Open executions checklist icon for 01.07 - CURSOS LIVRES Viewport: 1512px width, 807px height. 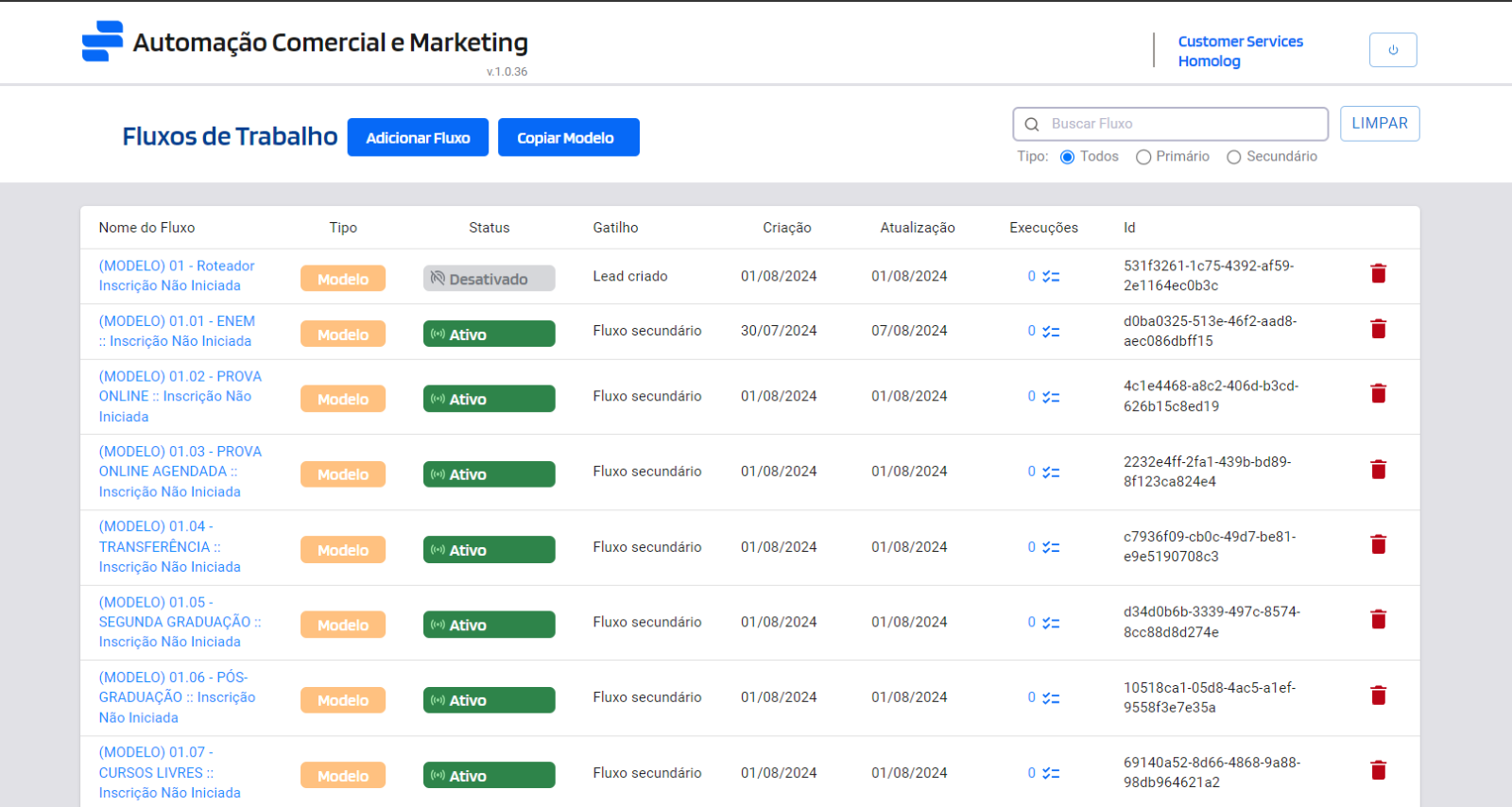point(1051,773)
